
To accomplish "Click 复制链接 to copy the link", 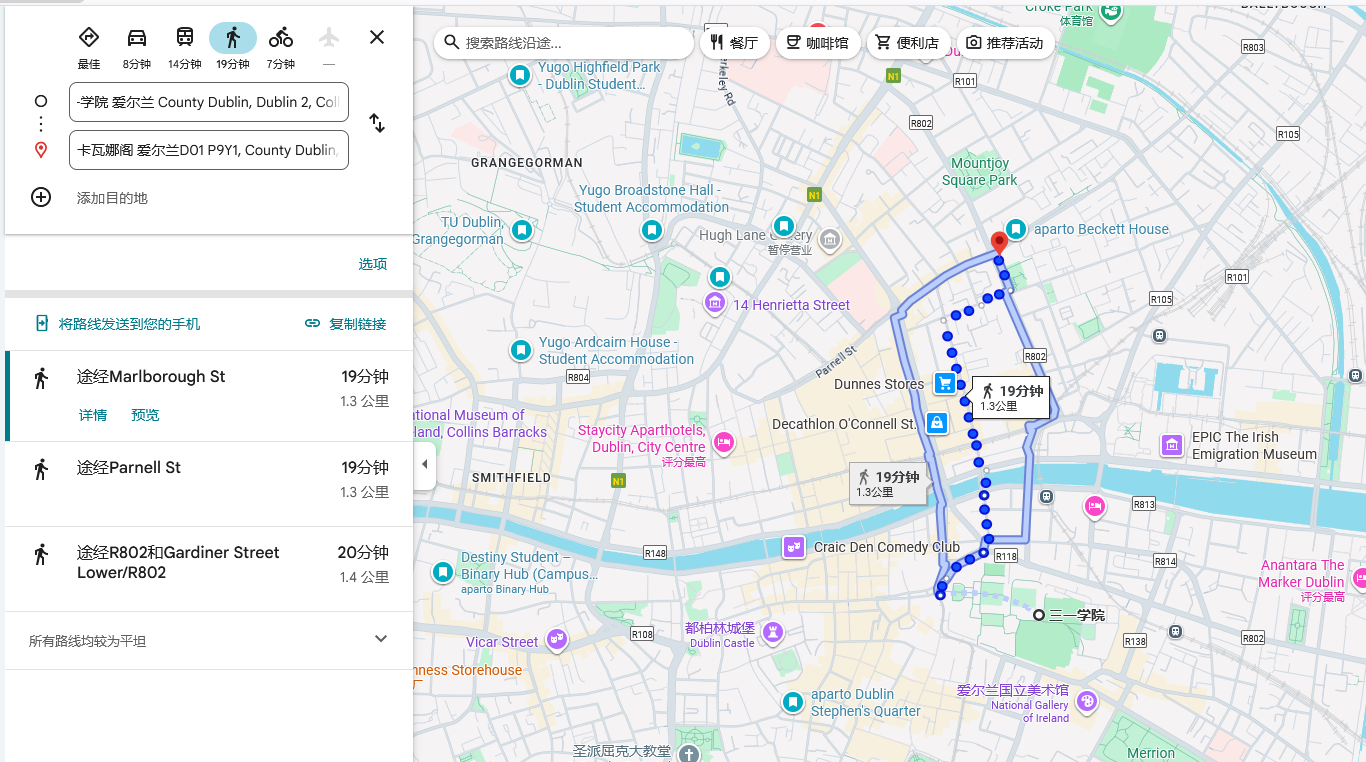I will pyautogui.click(x=346, y=324).
